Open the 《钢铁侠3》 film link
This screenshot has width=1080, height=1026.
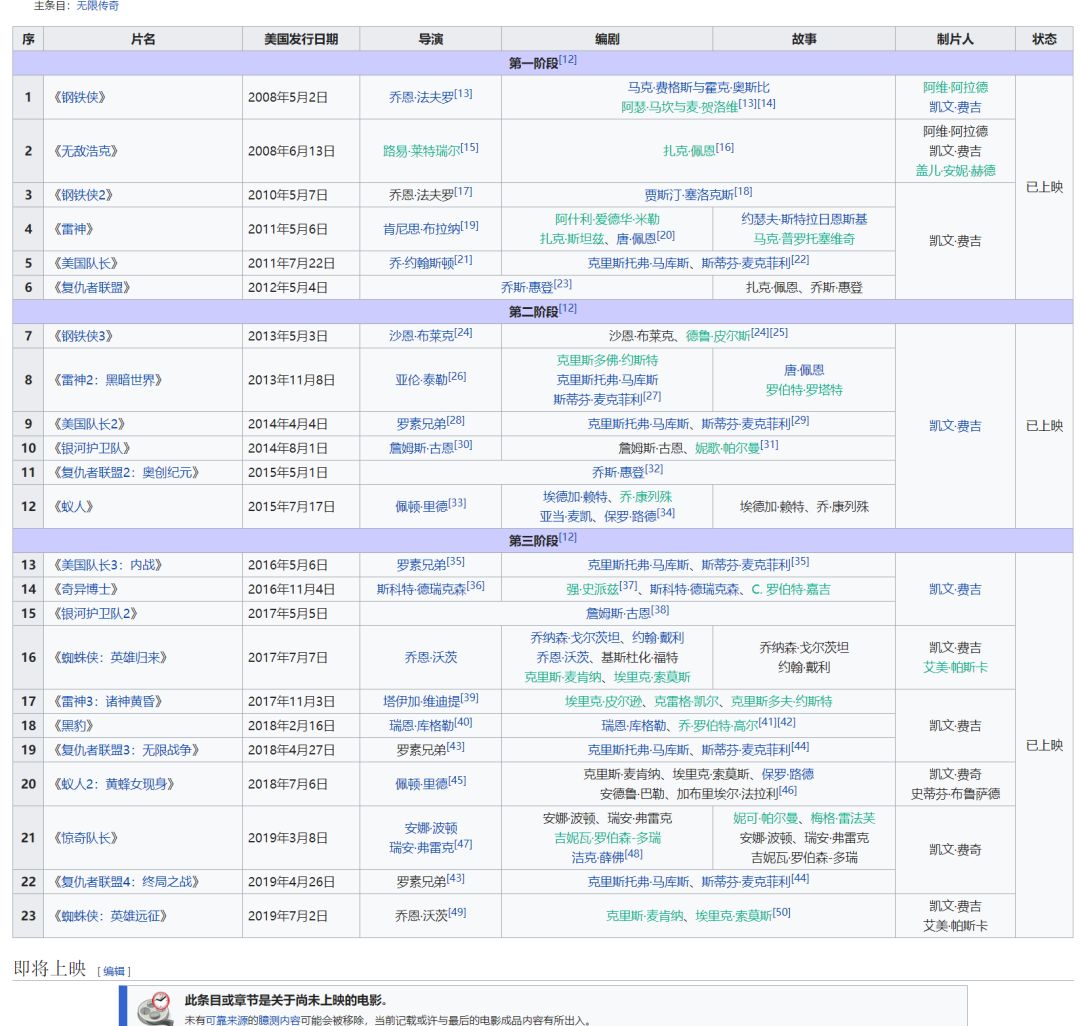83,336
